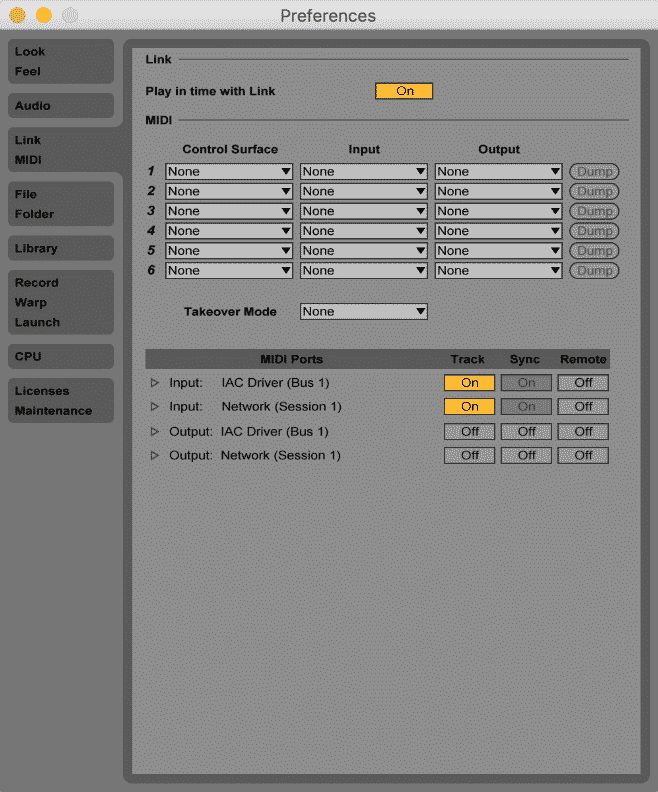Expand Output Network (Session 1) entry
The width and height of the screenshot is (658, 792).
(x=154, y=456)
